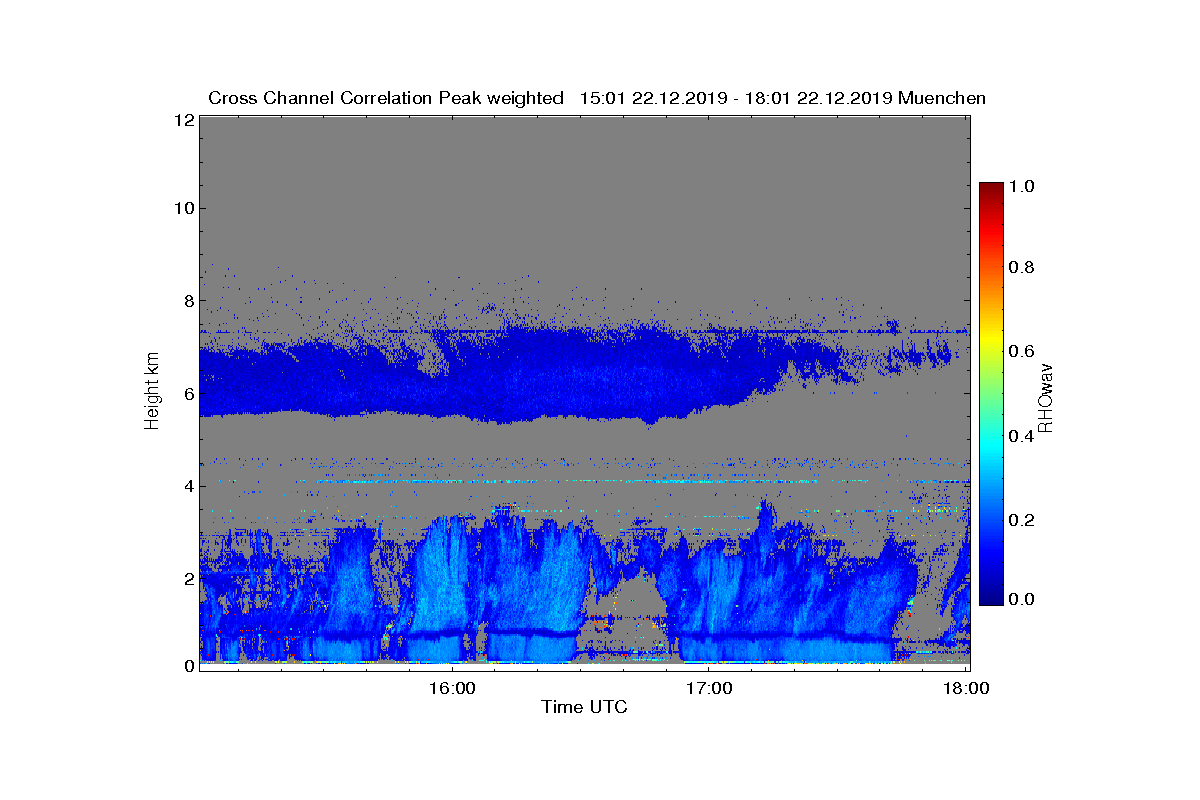
Task: Click the '2' height tick label
Action: pos(188,579)
